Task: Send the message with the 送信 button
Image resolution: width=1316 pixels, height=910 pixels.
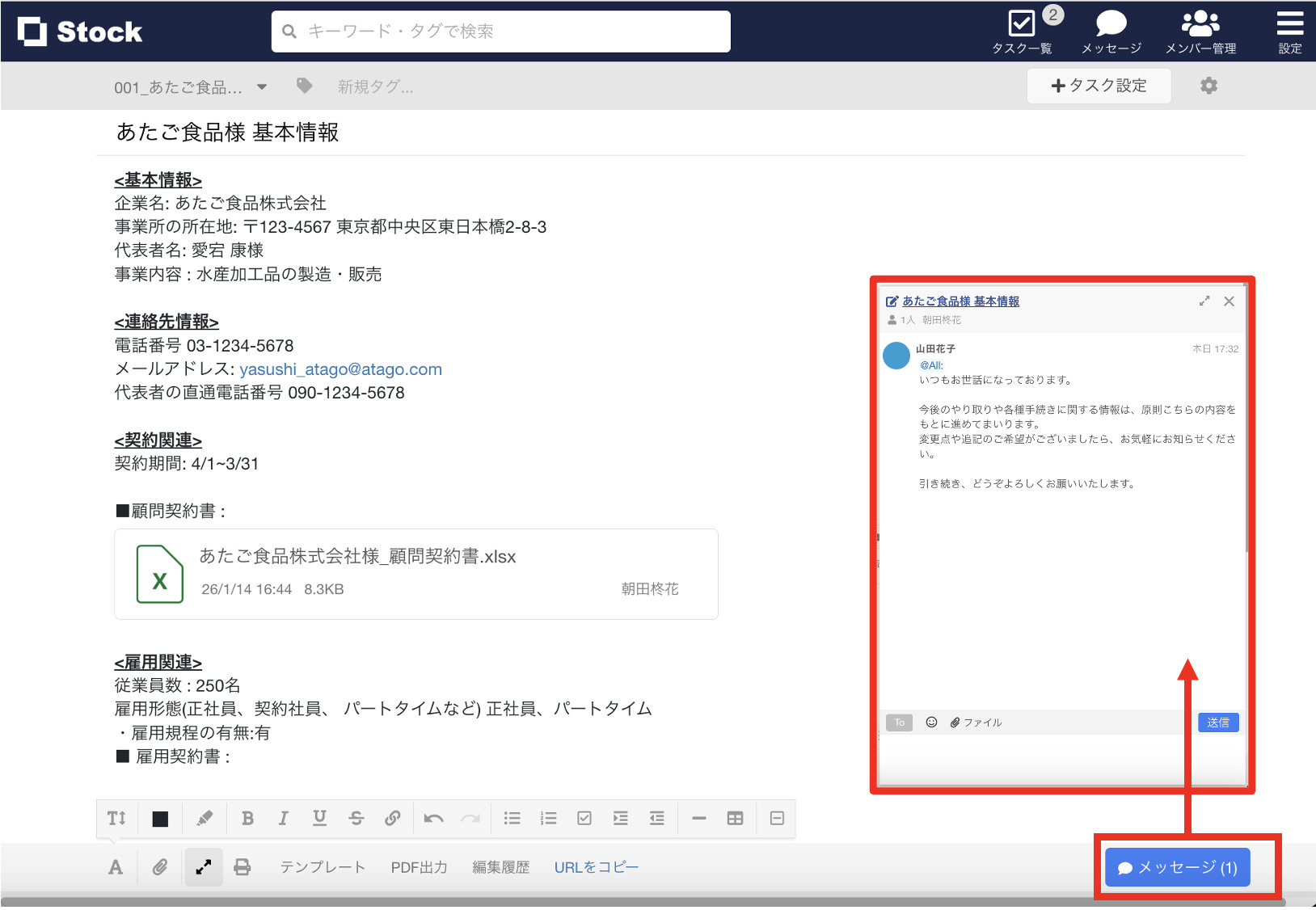Action: 1218,722
